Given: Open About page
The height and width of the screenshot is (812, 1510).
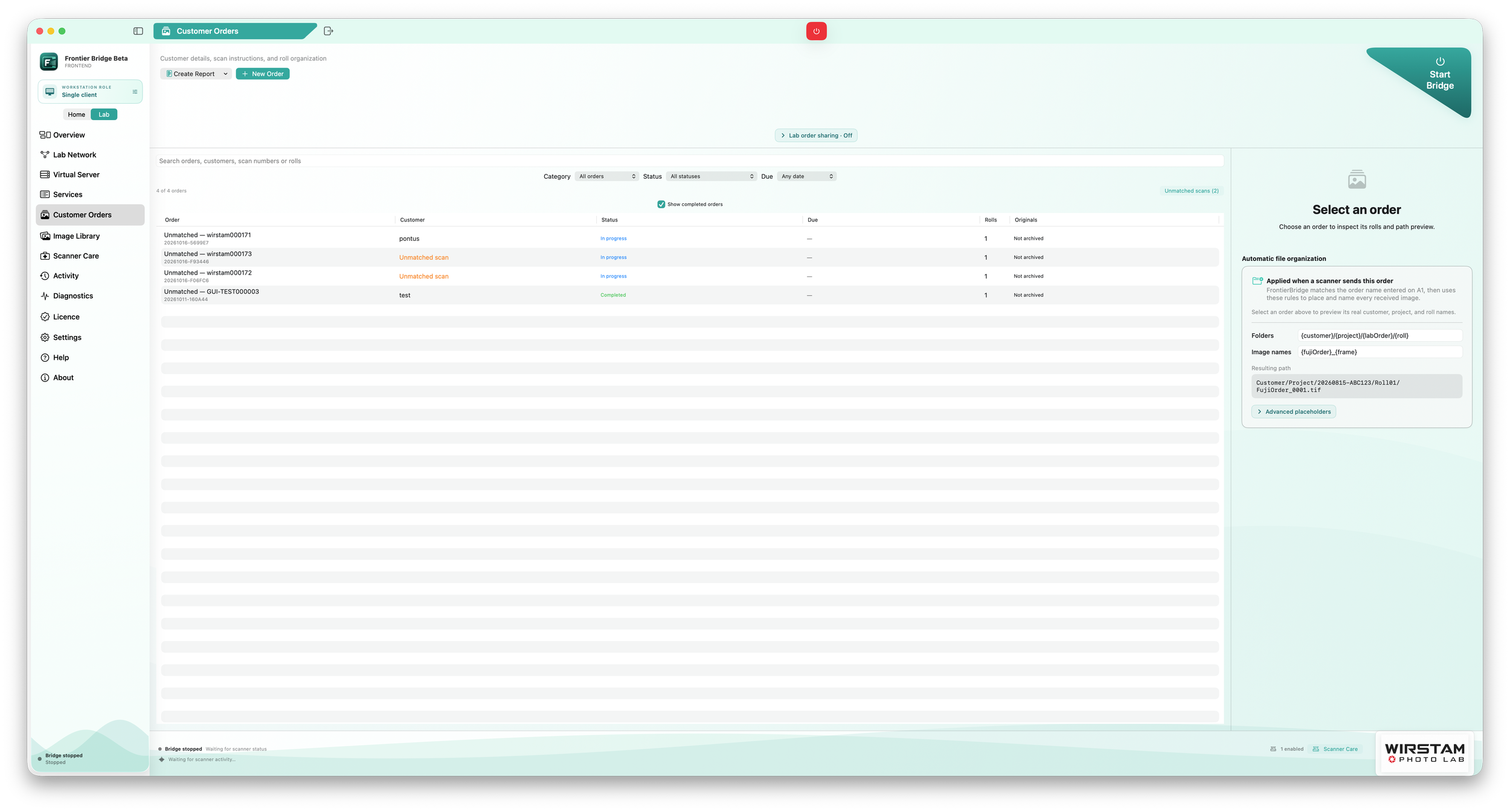Looking at the screenshot, I should (90, 377).
